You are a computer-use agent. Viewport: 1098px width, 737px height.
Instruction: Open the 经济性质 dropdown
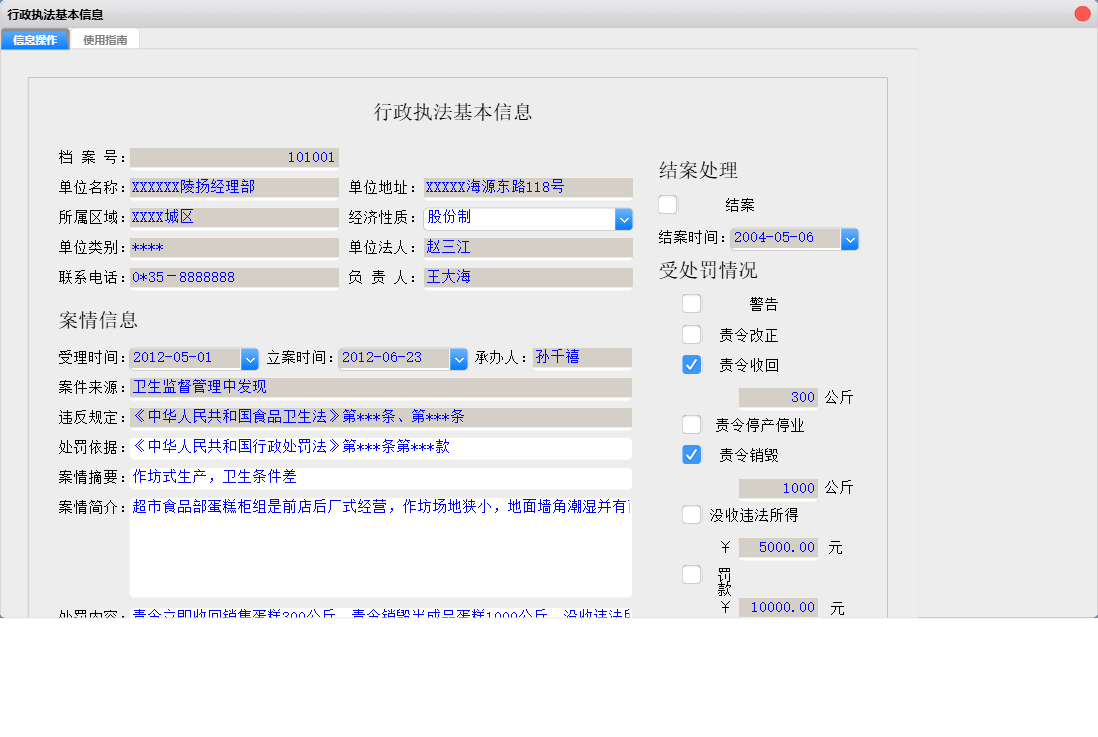(623, 217)
